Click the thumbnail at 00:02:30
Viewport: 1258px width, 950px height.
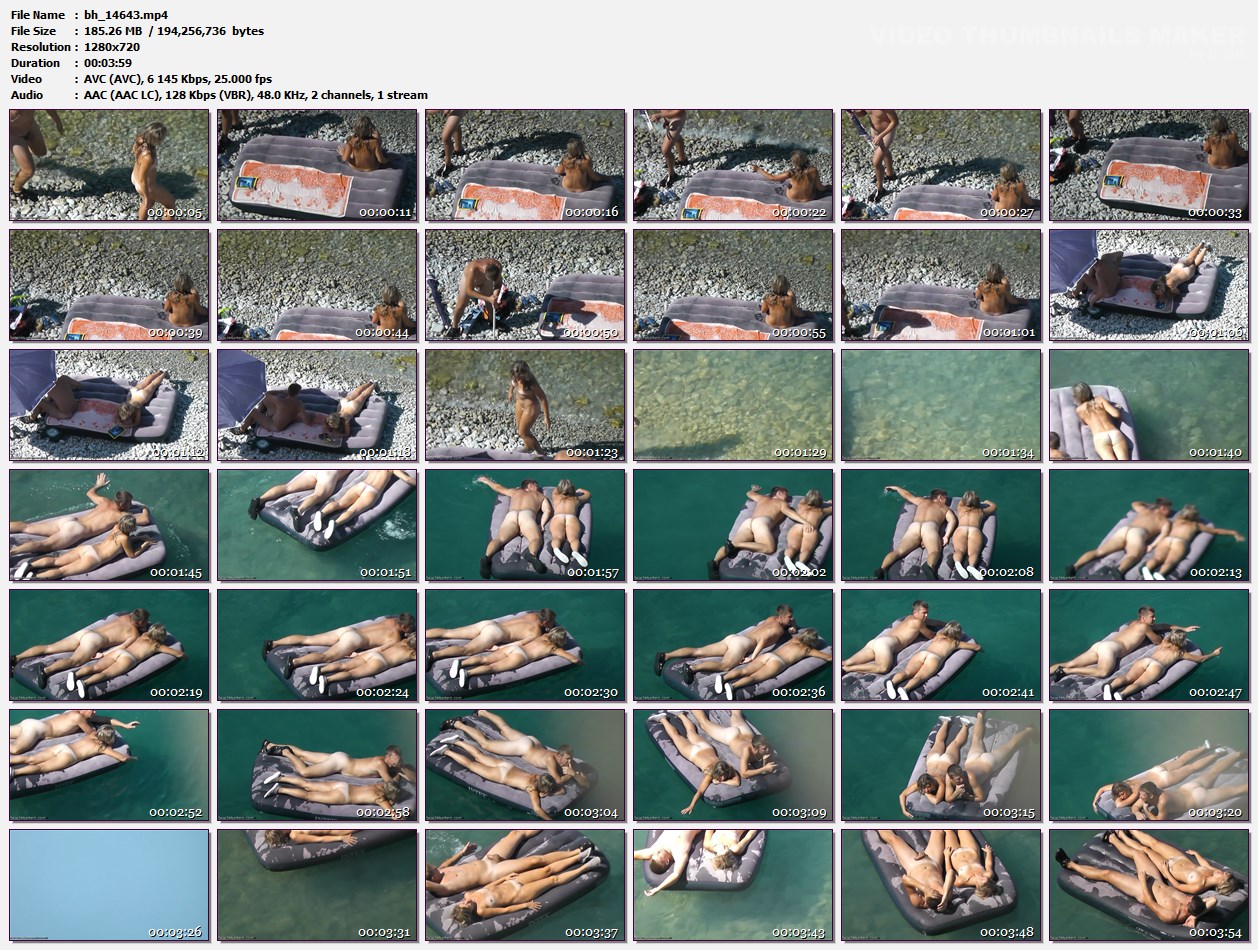pyautogui.click(x=525, y=645)
